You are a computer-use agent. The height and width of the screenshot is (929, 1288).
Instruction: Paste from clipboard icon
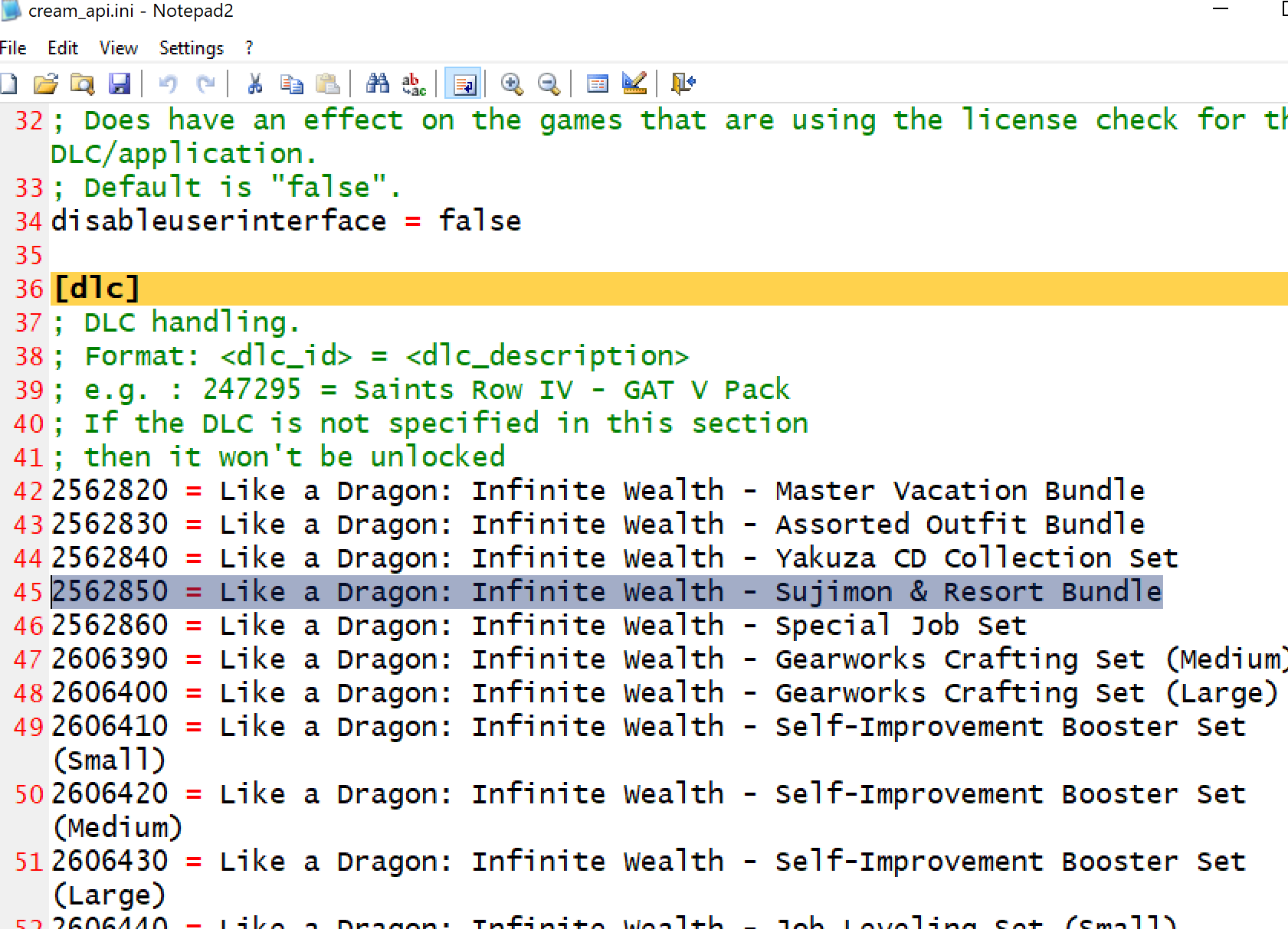point(328,83)
